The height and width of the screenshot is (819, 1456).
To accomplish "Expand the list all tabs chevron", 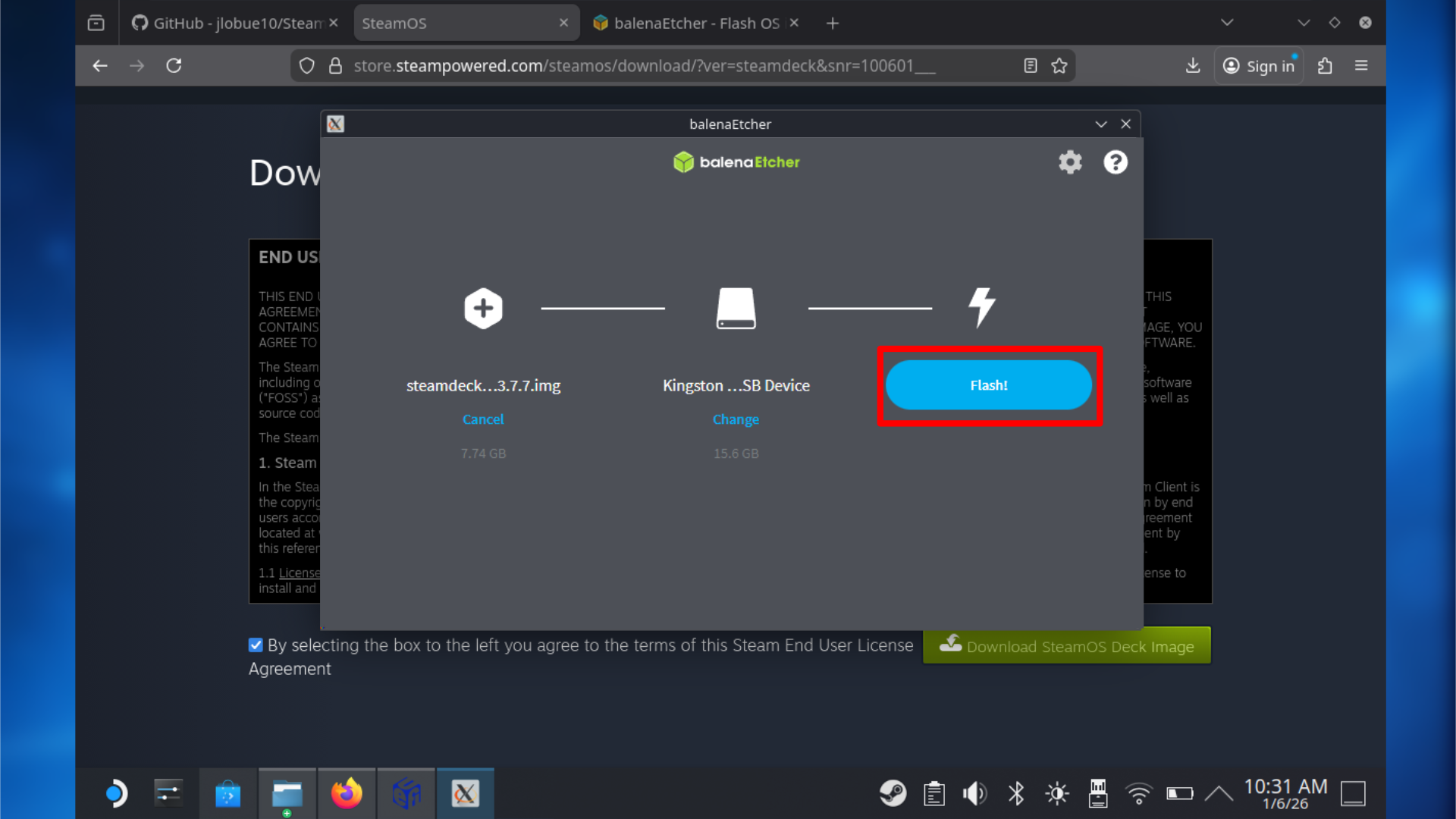I will click(x=1227, y=23).
